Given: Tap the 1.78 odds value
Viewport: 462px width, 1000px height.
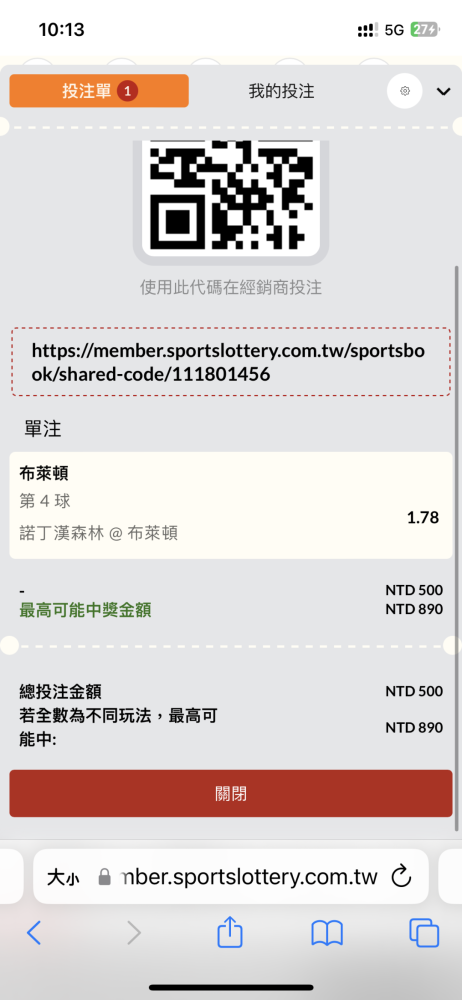Looking at the screenshot, I should pos(423,517).
